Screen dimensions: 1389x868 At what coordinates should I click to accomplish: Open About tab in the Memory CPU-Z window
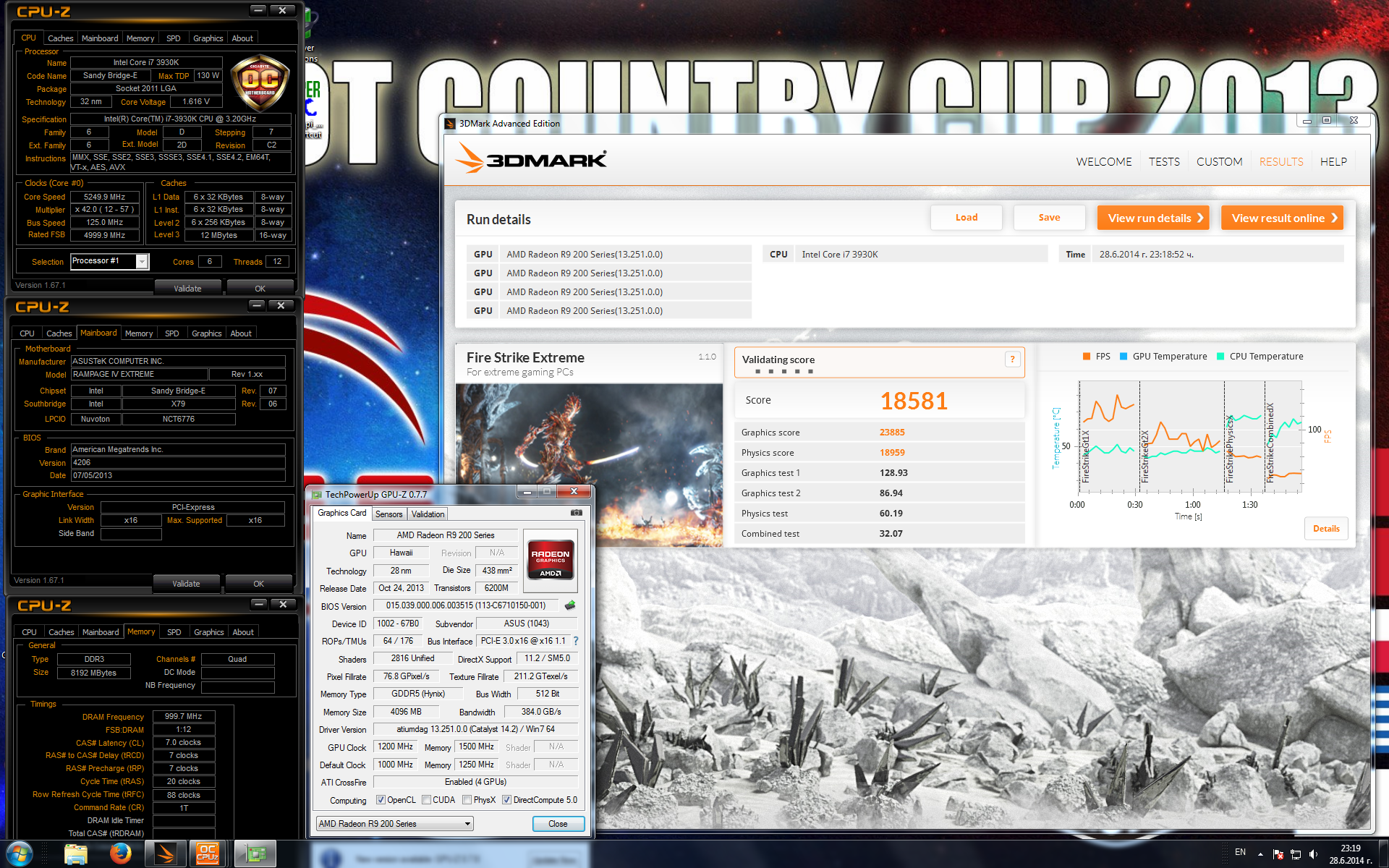point(243,632)
